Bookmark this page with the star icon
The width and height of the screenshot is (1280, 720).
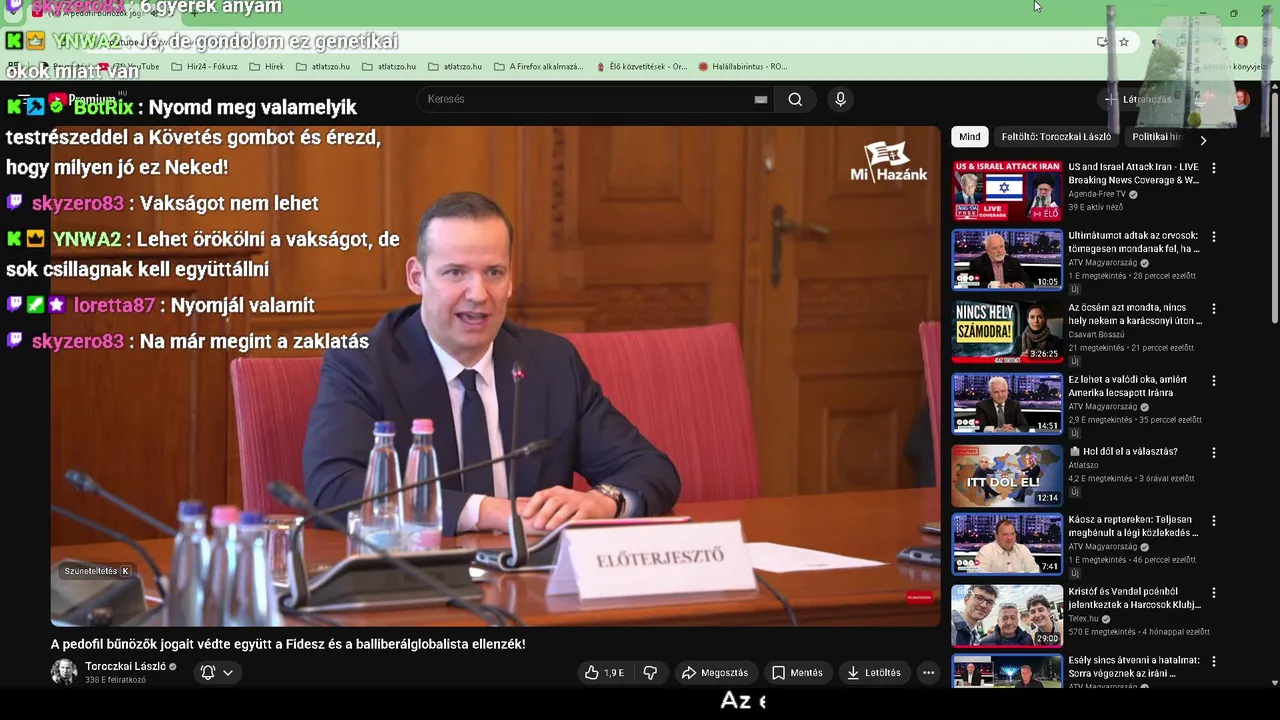[1124, 42]
